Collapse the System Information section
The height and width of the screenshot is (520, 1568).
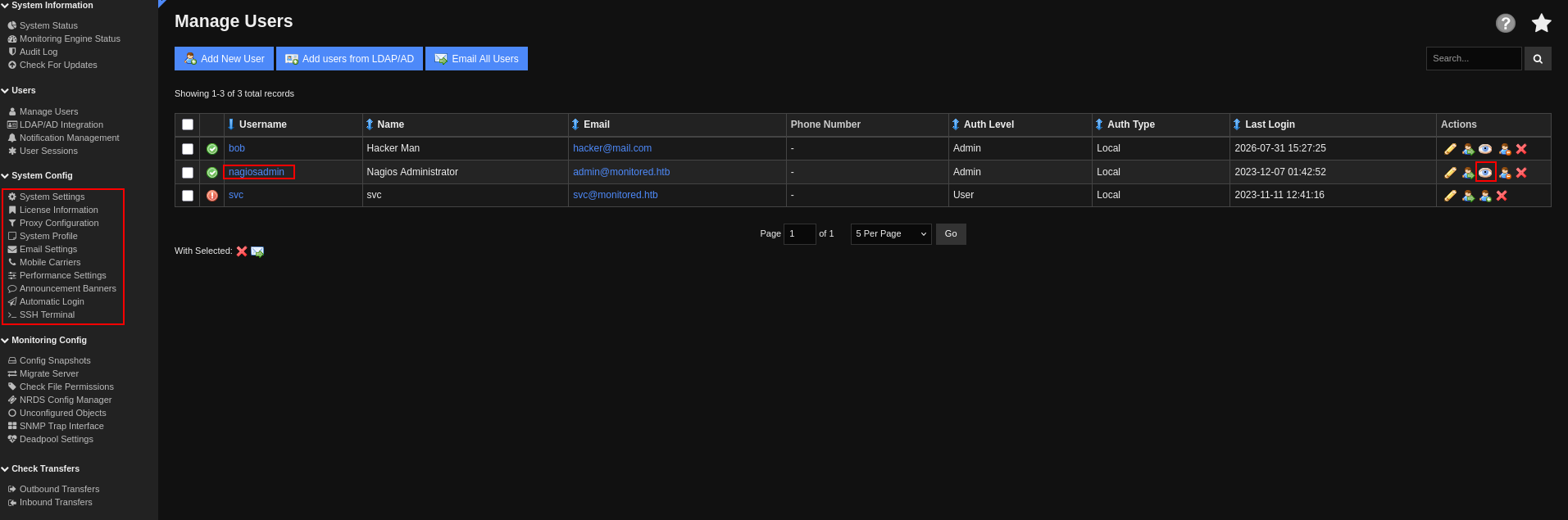point(47,6)
